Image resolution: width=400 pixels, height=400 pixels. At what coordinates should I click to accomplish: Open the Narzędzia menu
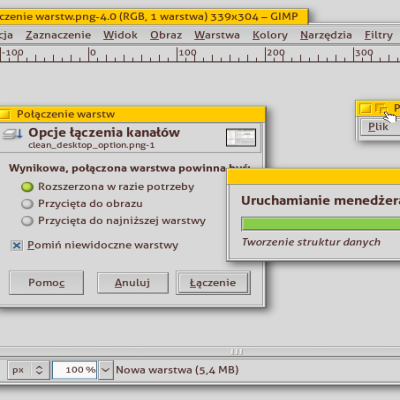[326, 35]
